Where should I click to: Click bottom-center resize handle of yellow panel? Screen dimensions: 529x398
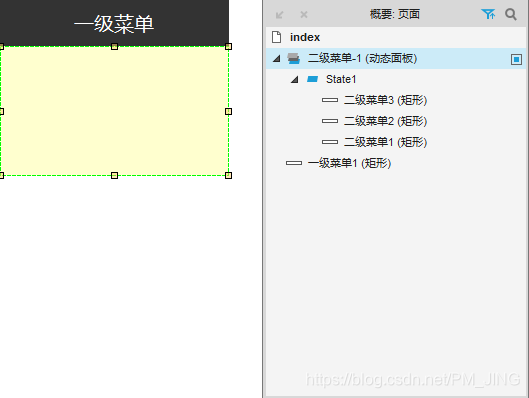(x=114, y=175)
